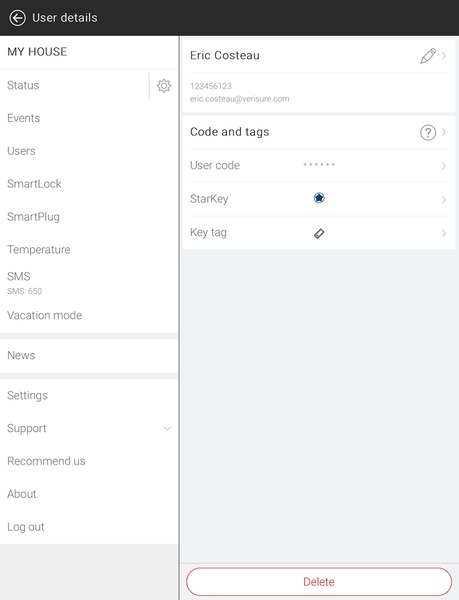Open StarKey row chevron
The image size is (459, 600).
tap(444, 199)
